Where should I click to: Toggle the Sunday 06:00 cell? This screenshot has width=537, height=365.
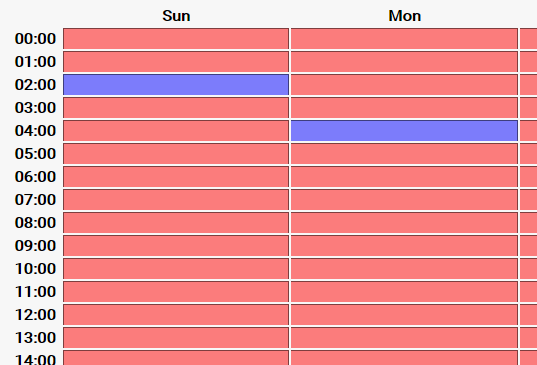pos(176,177)
